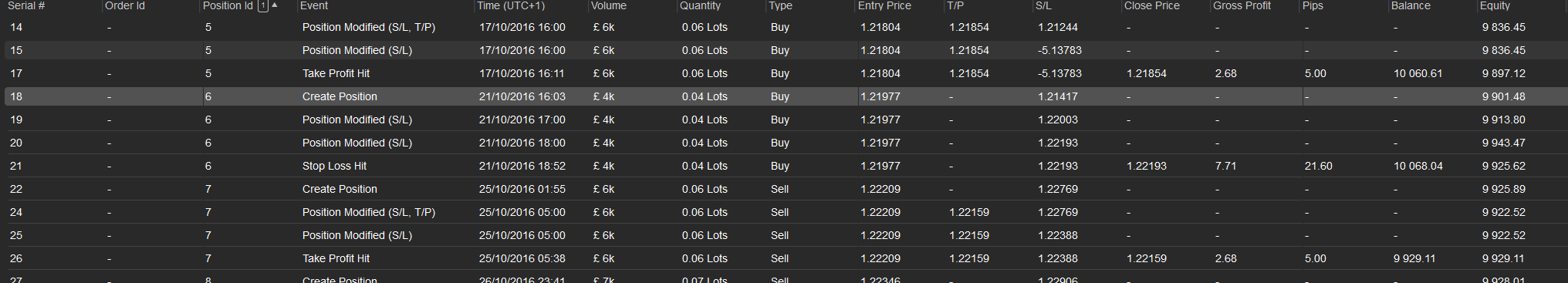Click the Quantity column header
The height and width of the screenshot is (283, 1568).
click(x=700, y=5)
